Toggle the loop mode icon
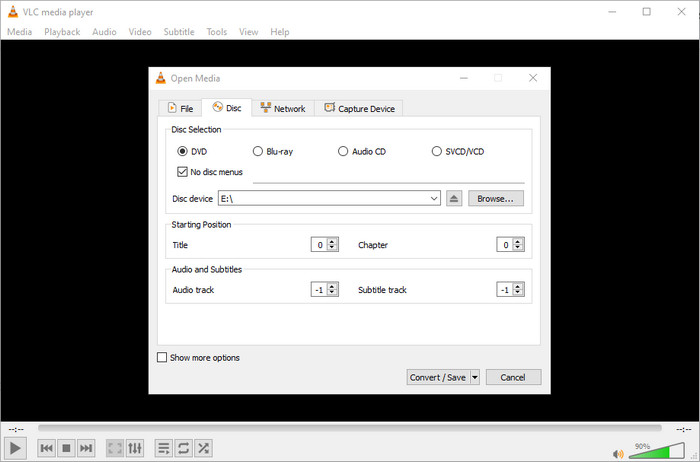Image resolution: width=700 pixels, height=462 pixels. pos(184,448)
